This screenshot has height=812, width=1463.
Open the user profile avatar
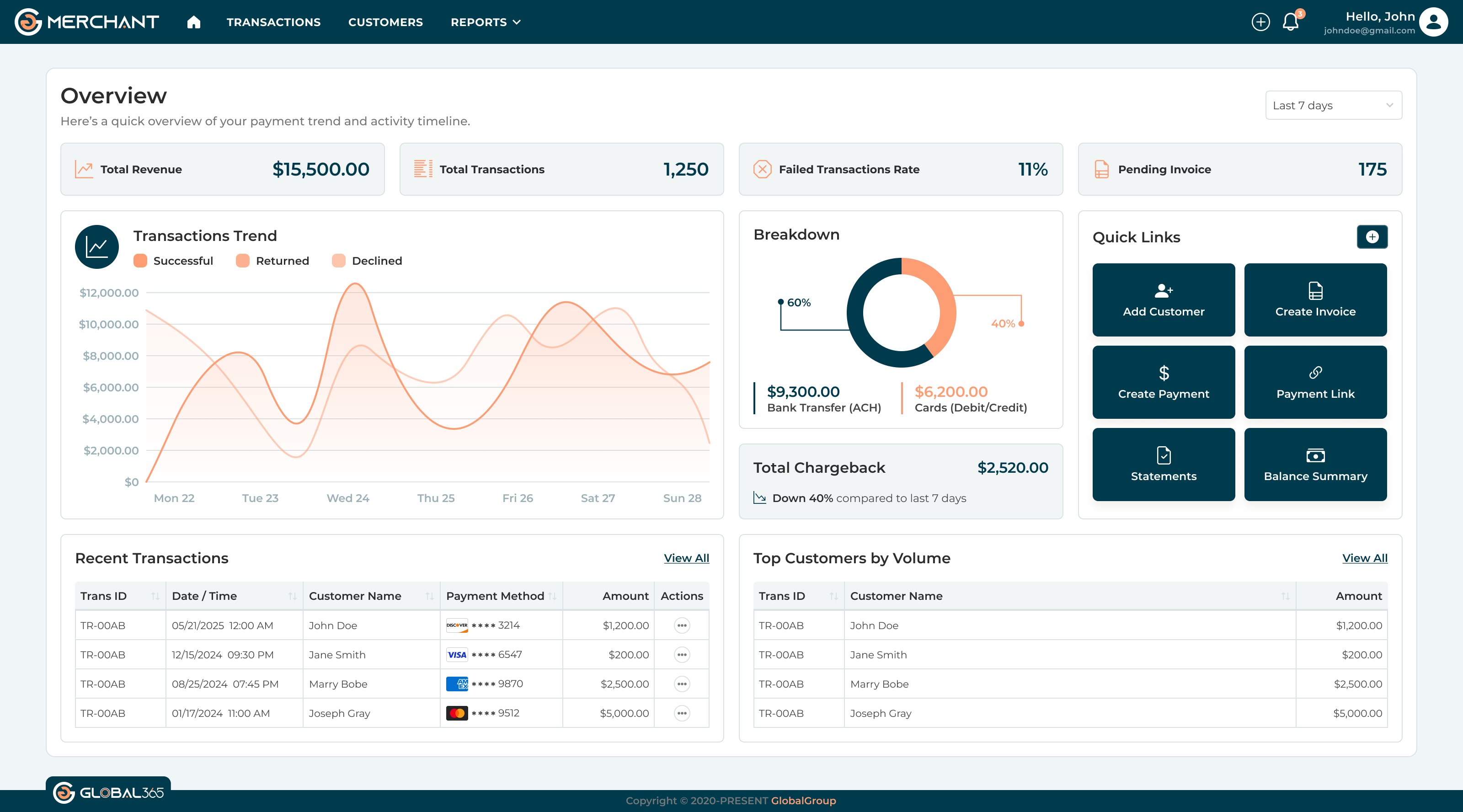(x=1433, y=22)
